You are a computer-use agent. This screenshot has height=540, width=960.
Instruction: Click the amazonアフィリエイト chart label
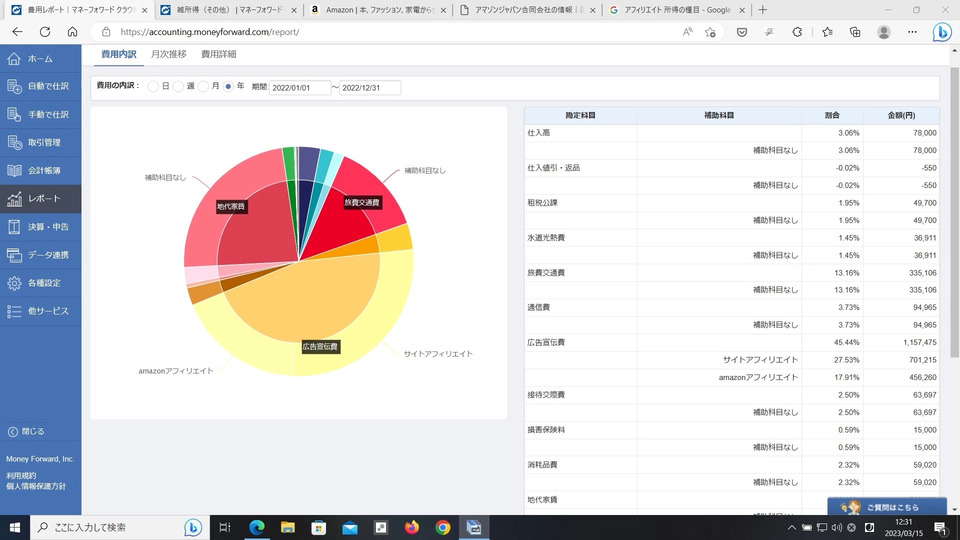[176, 371]
